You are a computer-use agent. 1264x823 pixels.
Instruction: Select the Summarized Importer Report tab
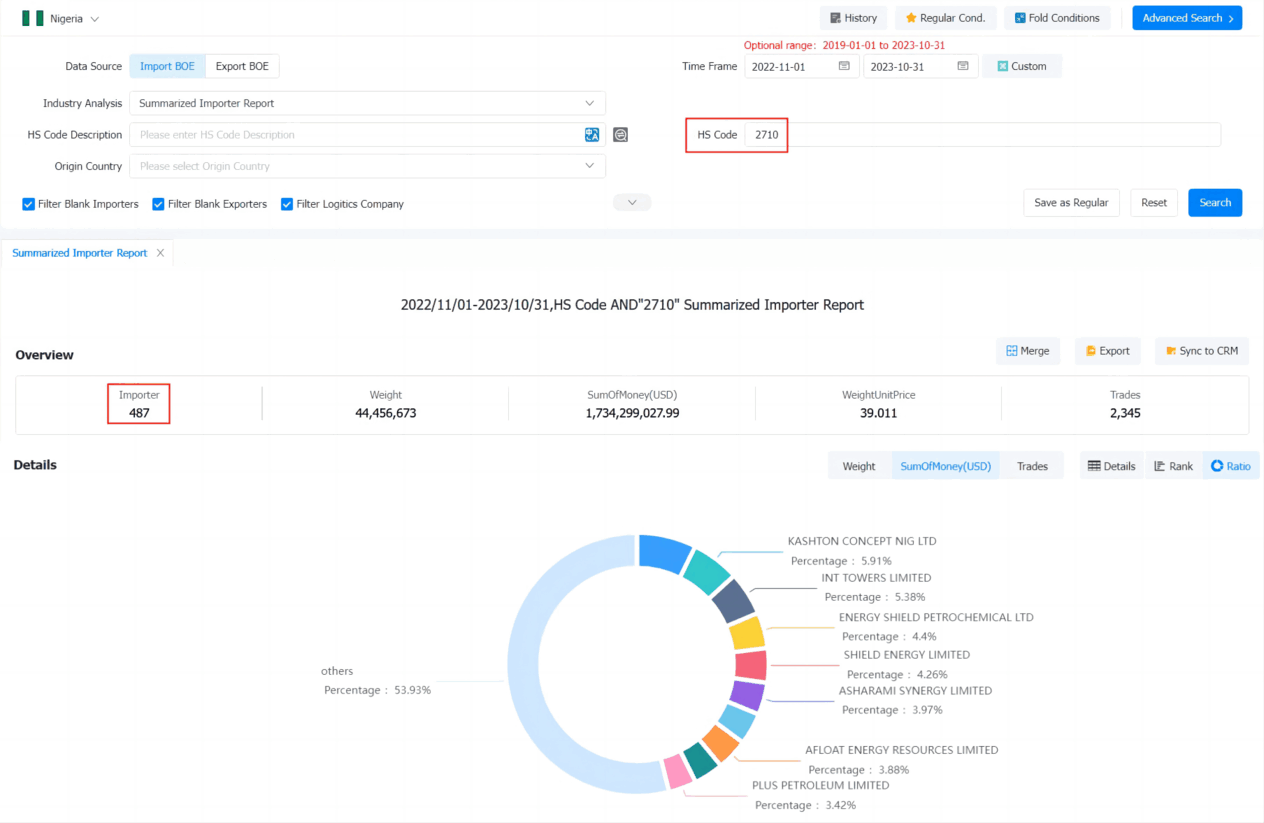click(80, 253)
